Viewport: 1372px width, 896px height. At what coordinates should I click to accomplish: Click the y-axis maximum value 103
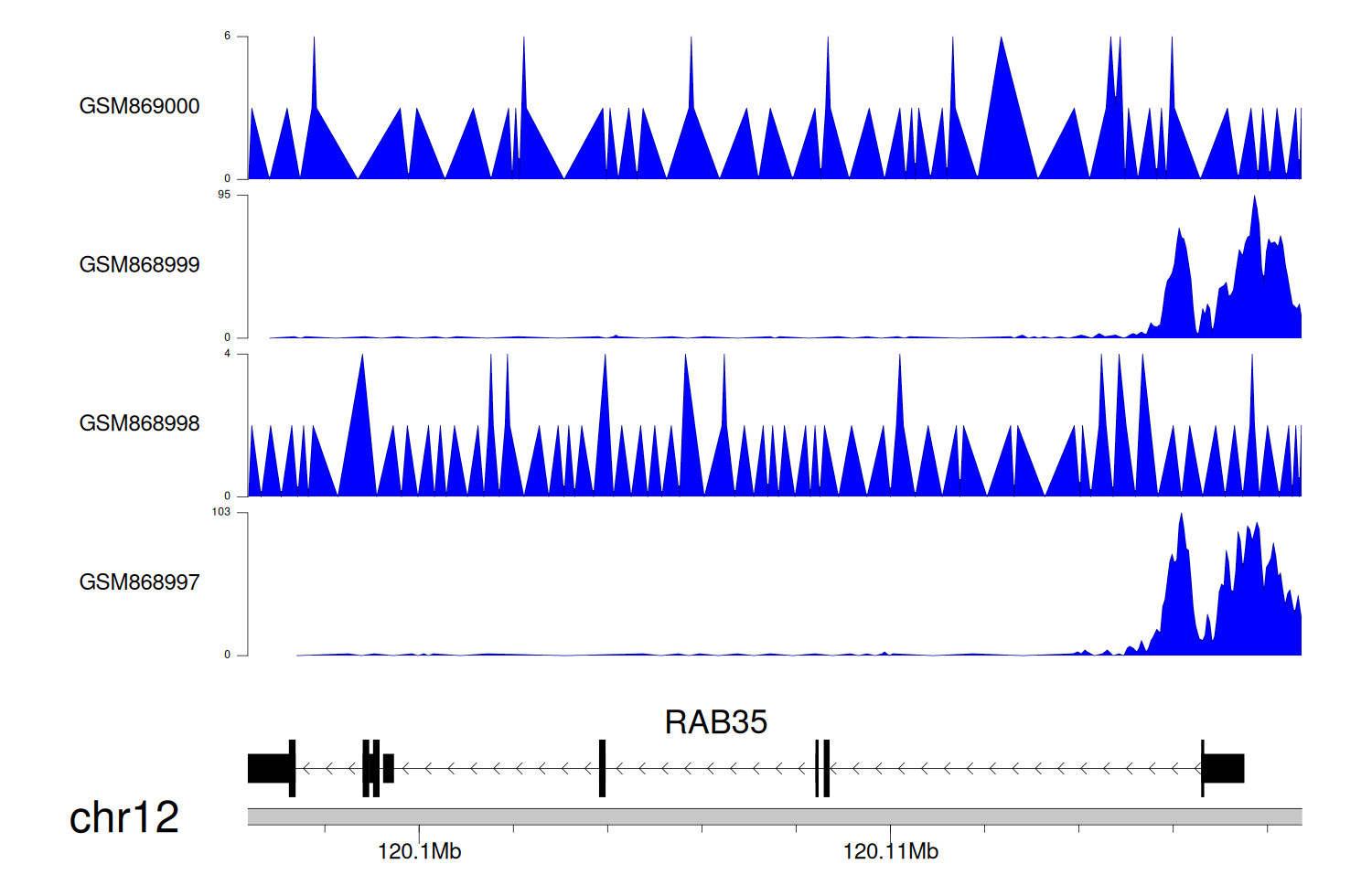tap(221, 512)
